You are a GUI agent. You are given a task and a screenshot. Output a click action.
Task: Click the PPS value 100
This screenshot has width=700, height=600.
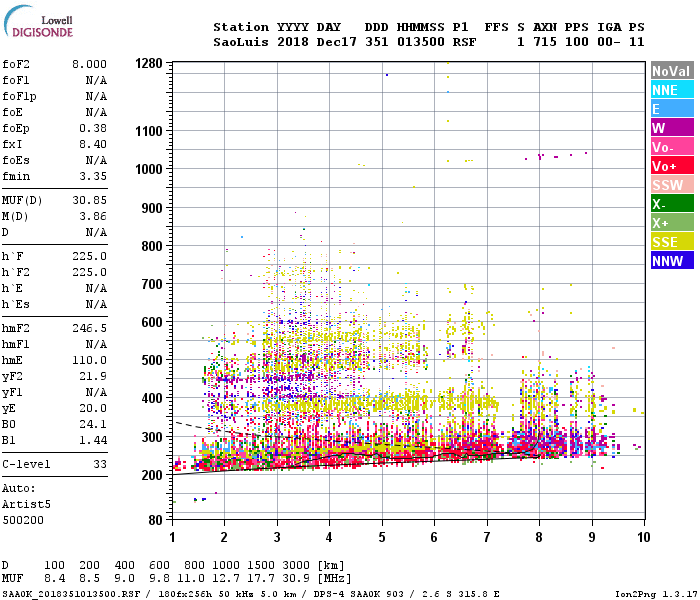click(x=577, y=42)
